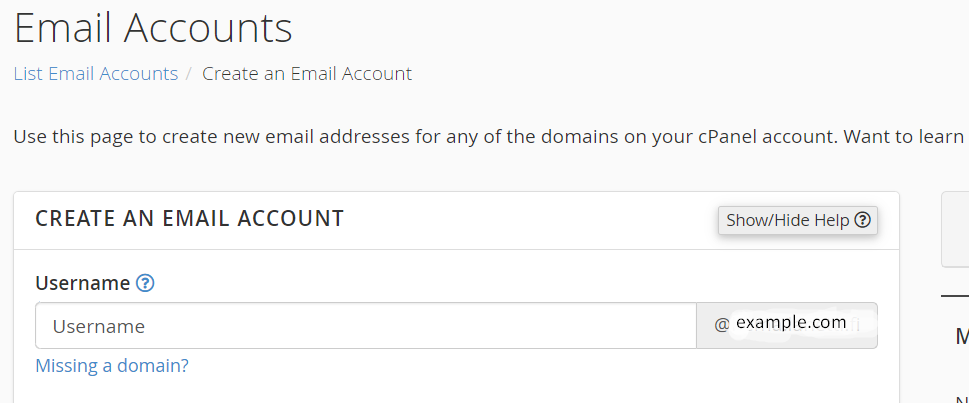Click the @ symbol beside the domain

point(722,325)
